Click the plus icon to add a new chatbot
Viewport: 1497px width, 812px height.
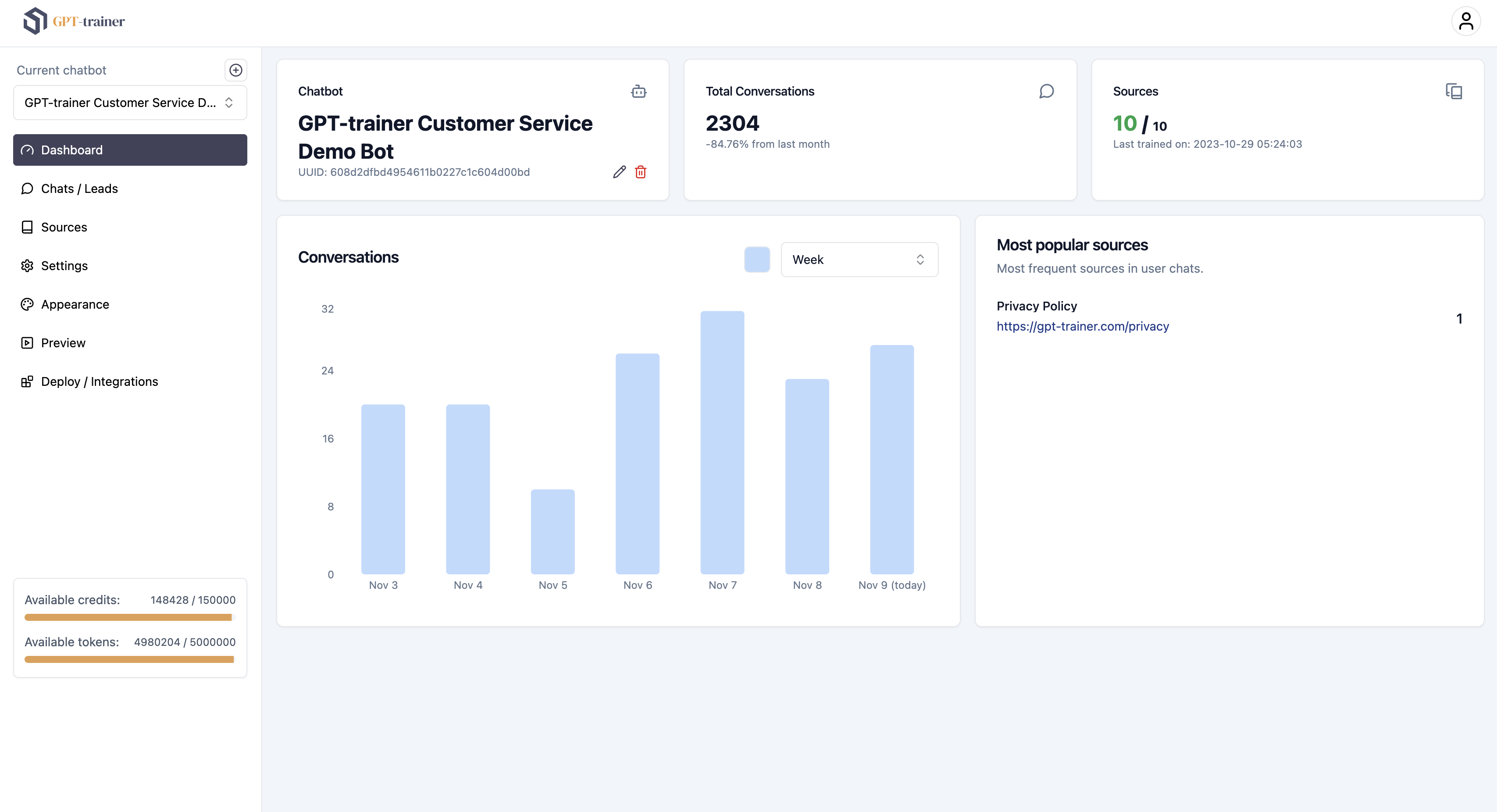[x=236, y=70]
